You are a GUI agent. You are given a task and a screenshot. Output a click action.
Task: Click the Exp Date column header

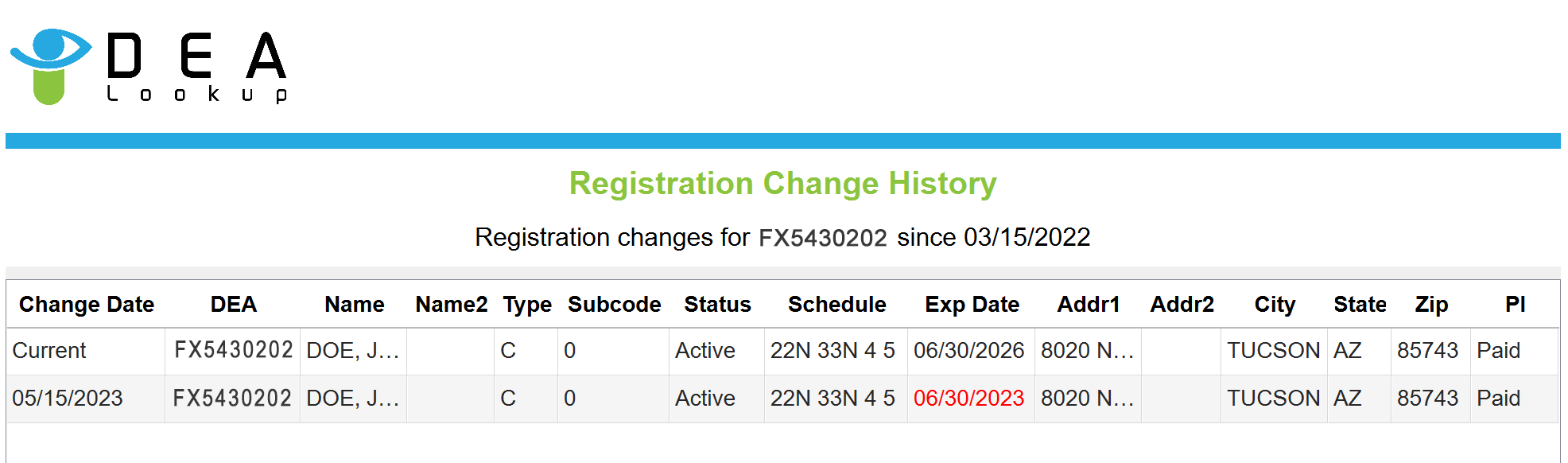[971, 305]
